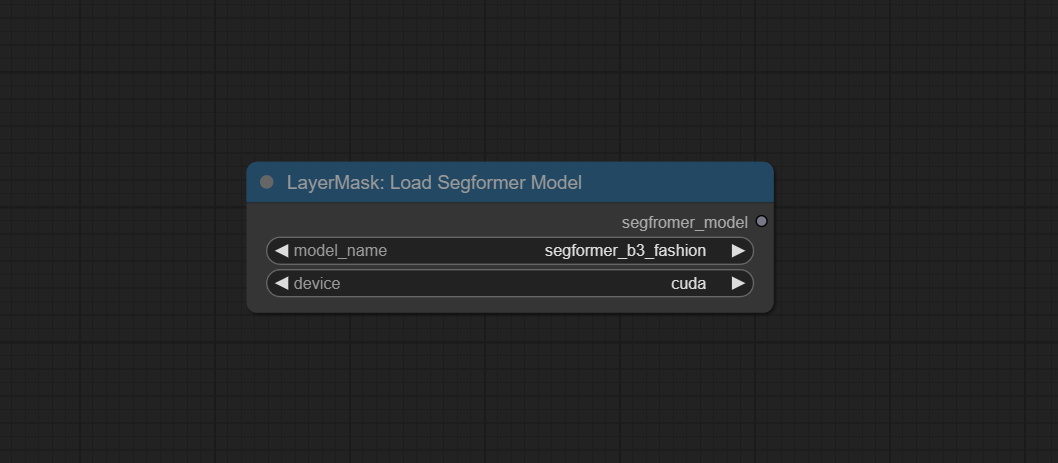Open the device dropdown showing cuda
The image size is (1058, 463).
coord(688,284)
